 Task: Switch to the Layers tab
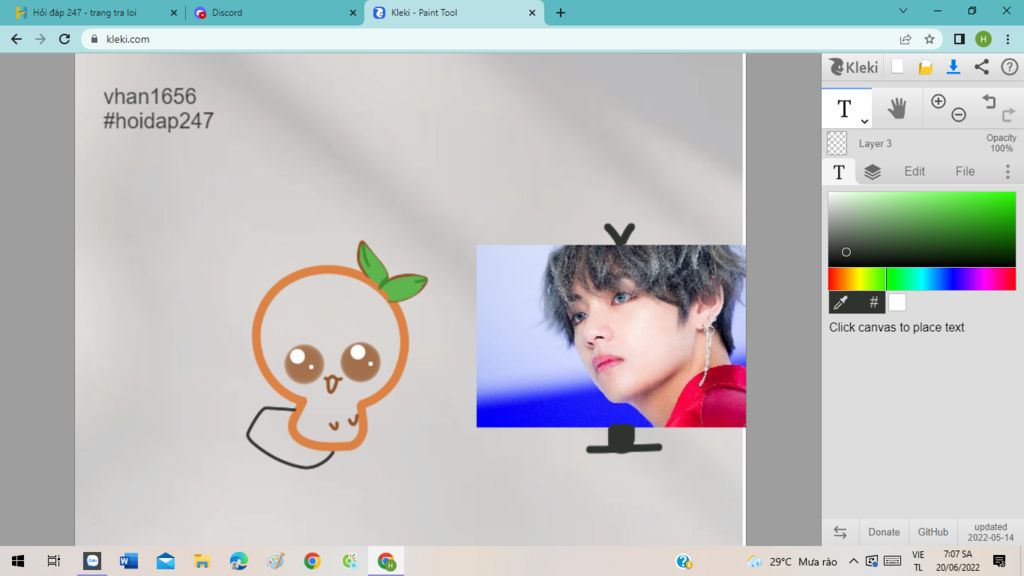pyautogui.click(x=872, y=172)
